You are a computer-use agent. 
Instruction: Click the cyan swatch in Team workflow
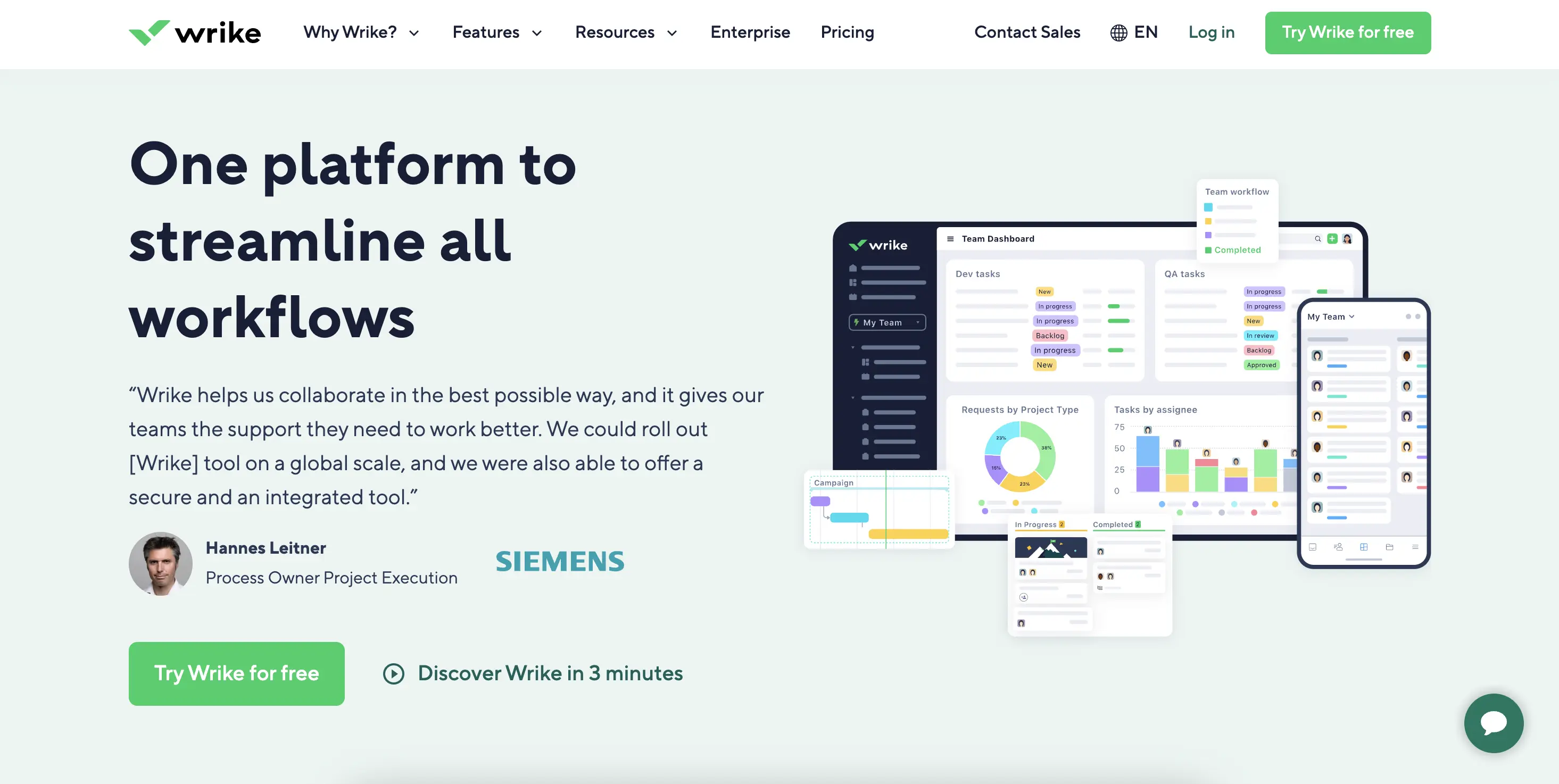point(1208,207)
